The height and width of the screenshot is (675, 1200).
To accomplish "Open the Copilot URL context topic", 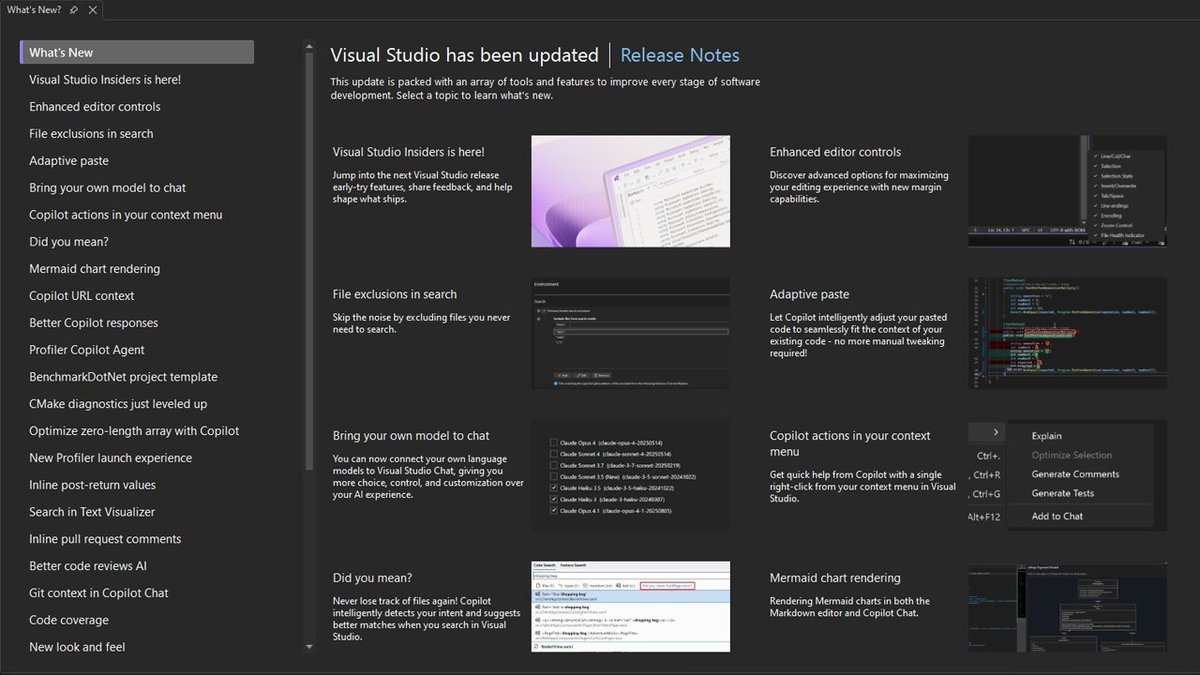I will [82, 295].
